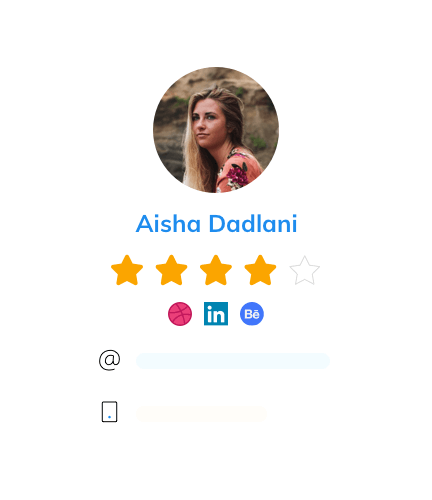Open the Aisha Dadlani name link
The image size is (432, 500).
click(x=216, y=223)
